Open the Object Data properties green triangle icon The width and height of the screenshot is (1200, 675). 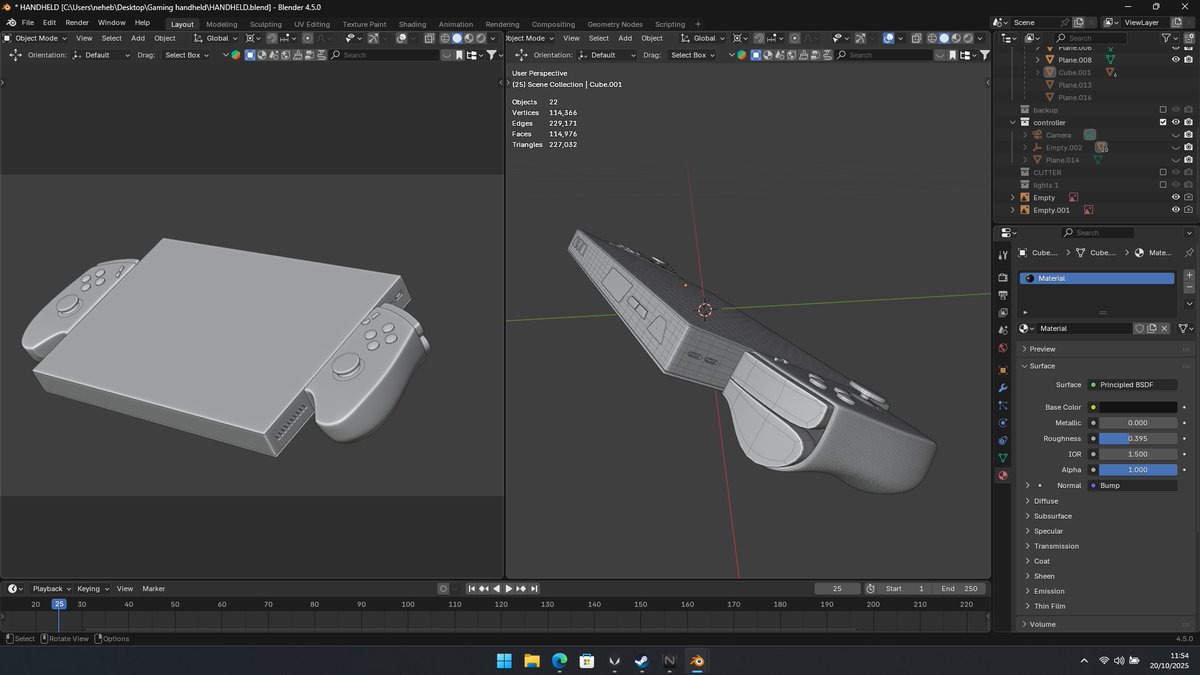pos(1003,458)
